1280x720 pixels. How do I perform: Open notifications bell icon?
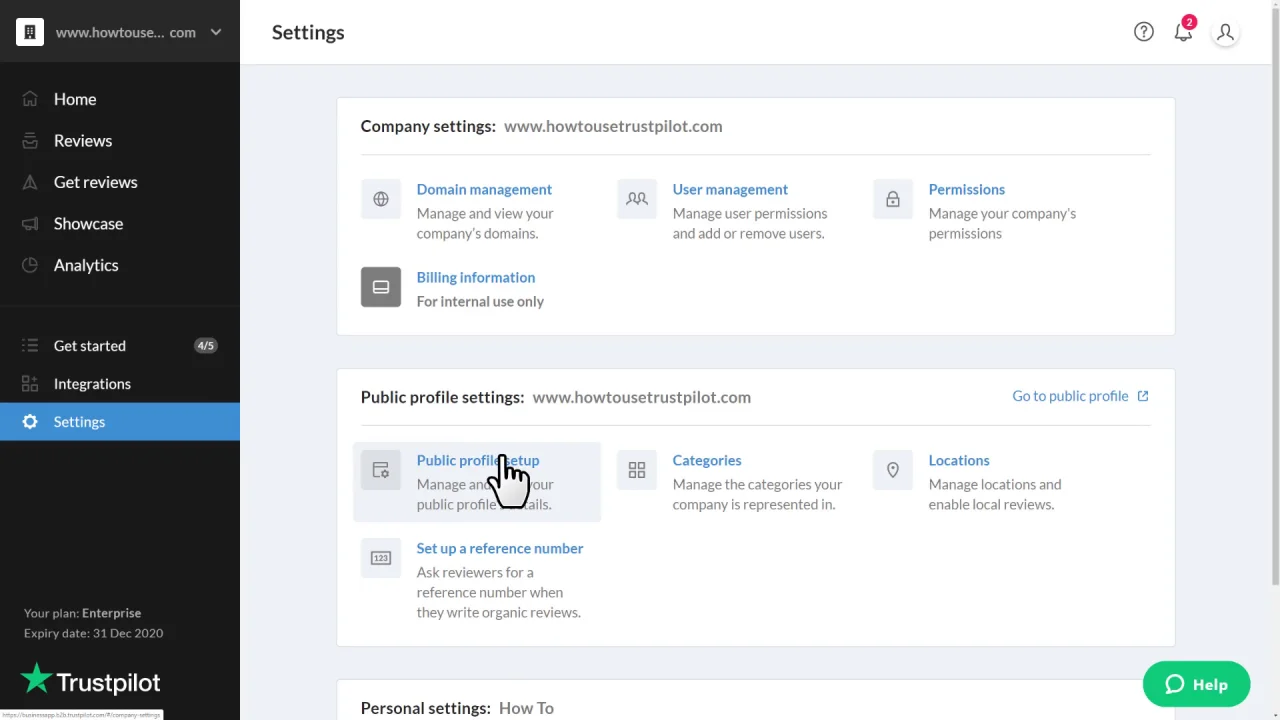click(x=1183, y=32)
